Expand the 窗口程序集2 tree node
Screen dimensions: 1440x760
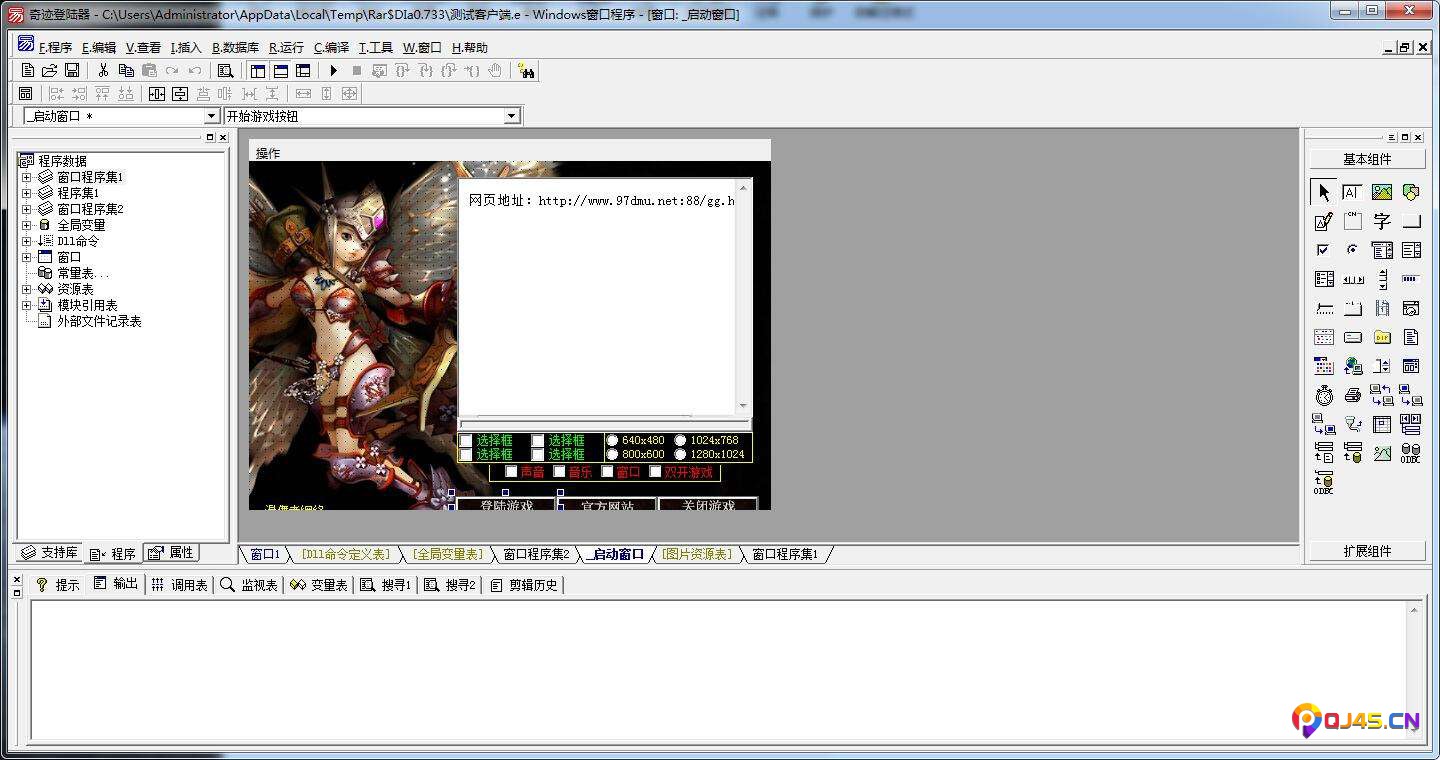pos(27,209)
